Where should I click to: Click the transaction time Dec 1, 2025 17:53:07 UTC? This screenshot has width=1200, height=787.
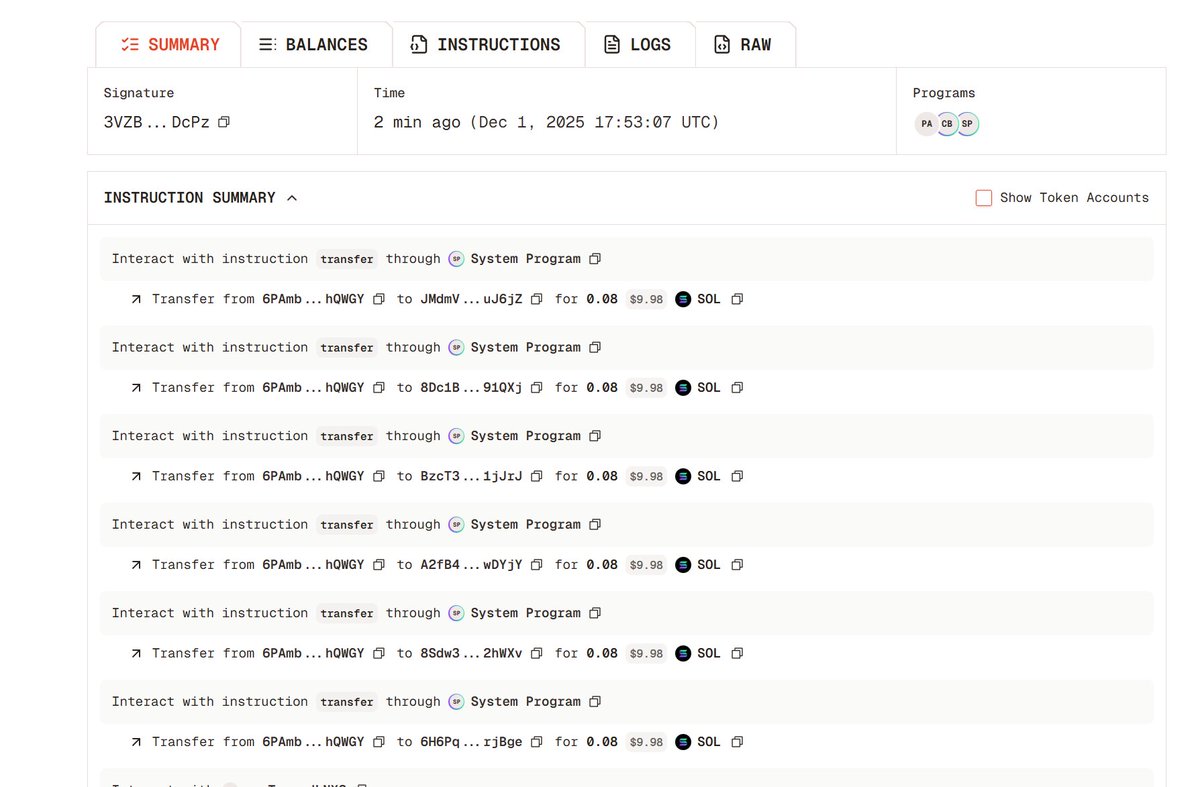594,122
